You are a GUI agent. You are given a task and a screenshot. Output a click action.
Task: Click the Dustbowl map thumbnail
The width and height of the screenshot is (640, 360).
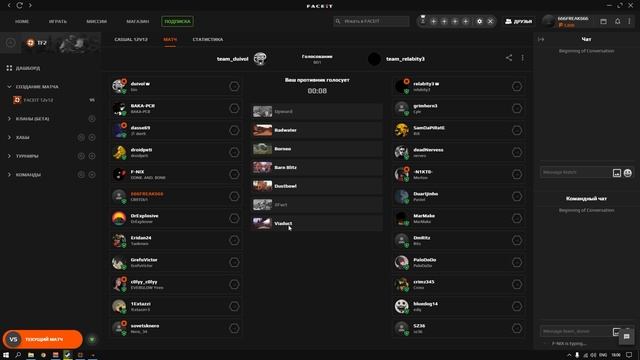click(x=262, y=186)
